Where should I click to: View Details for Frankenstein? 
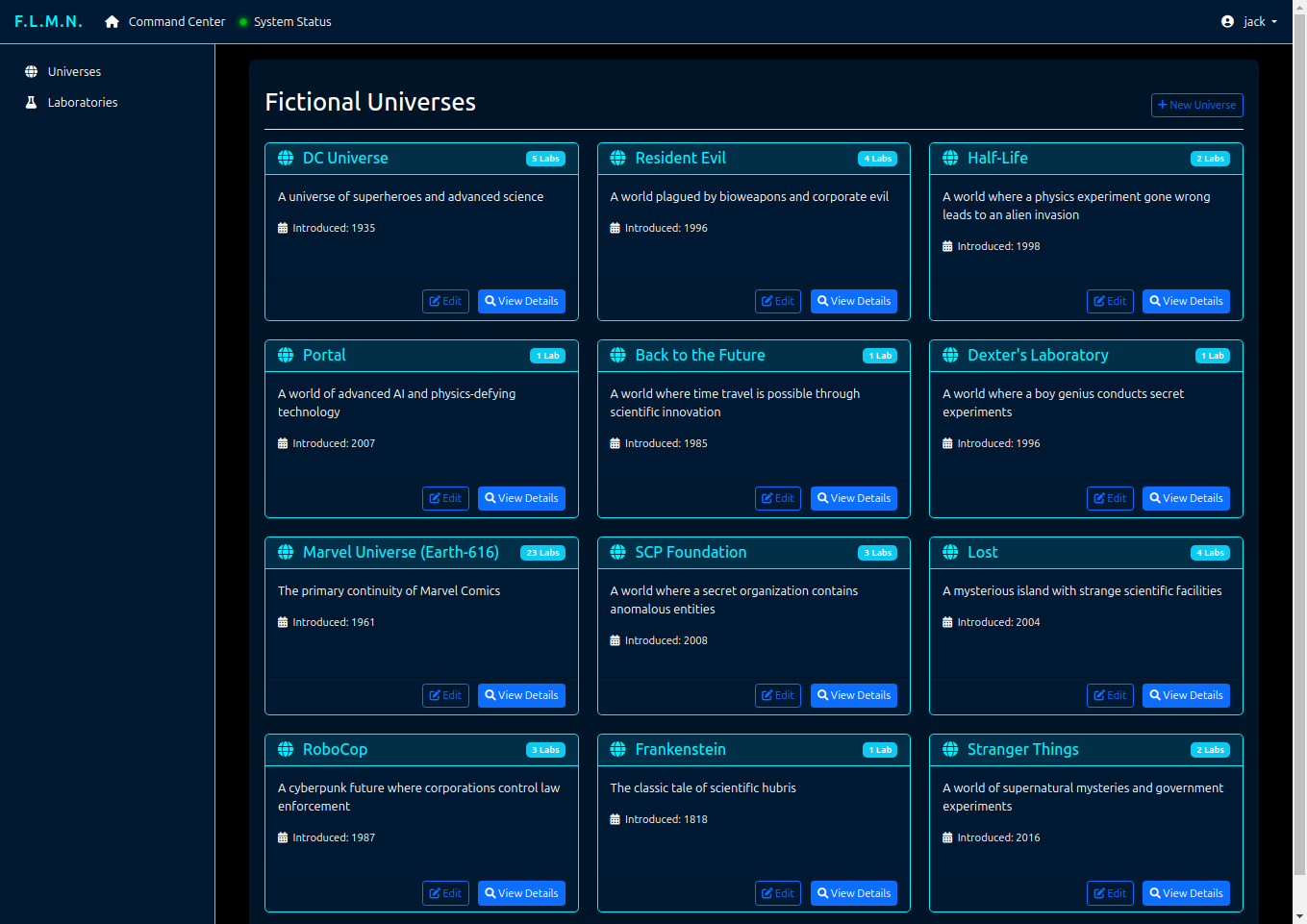coord(854,893)
